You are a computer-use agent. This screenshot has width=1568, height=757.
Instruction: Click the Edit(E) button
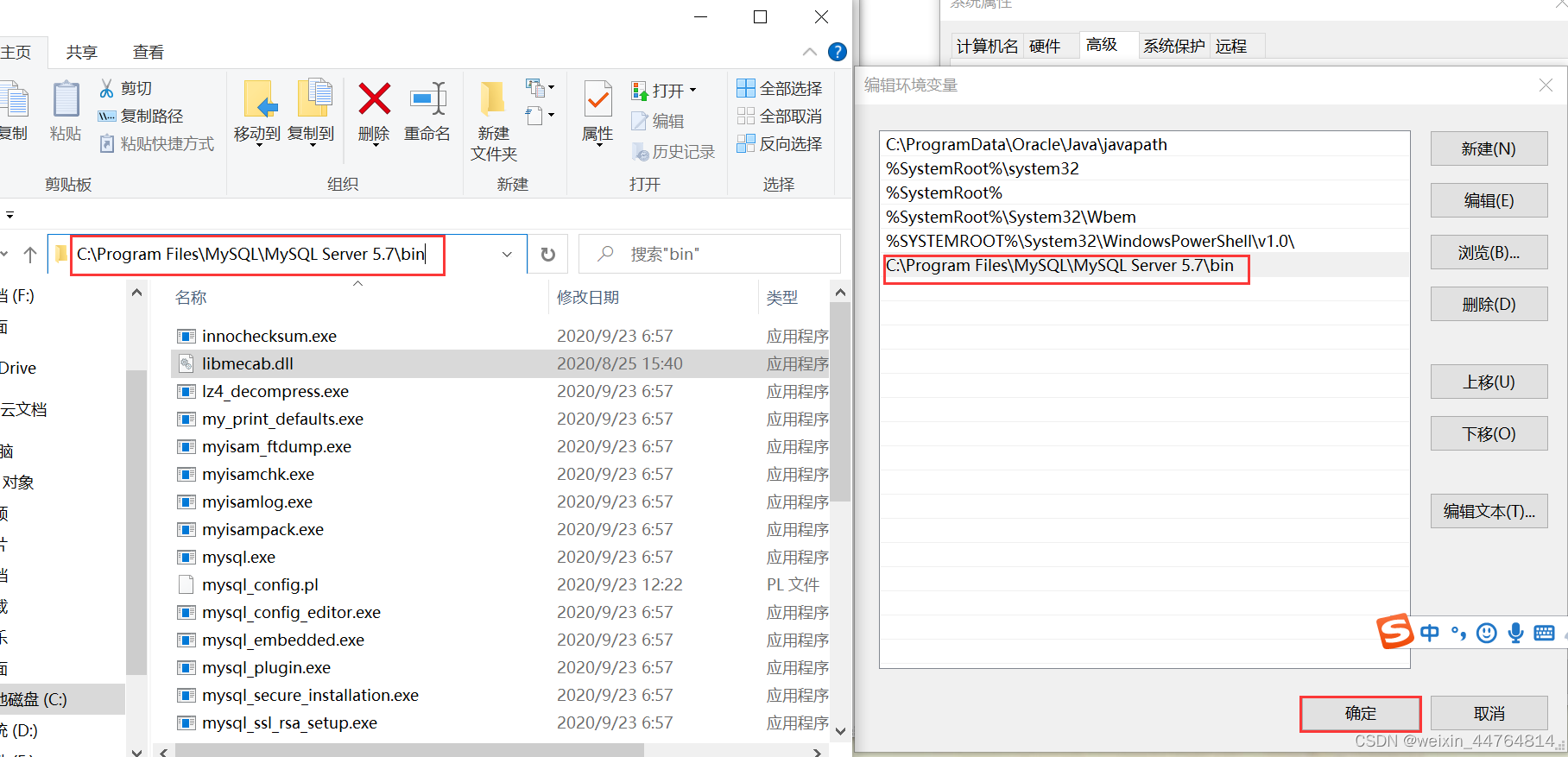(1489, 200)
